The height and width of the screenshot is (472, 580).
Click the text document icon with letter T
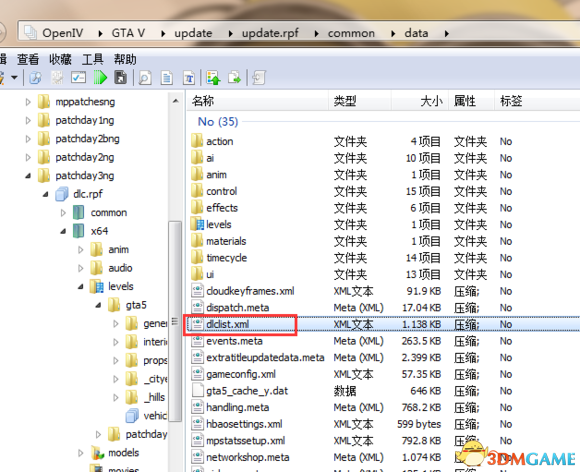pyautogui.click(x=189, y=78)
